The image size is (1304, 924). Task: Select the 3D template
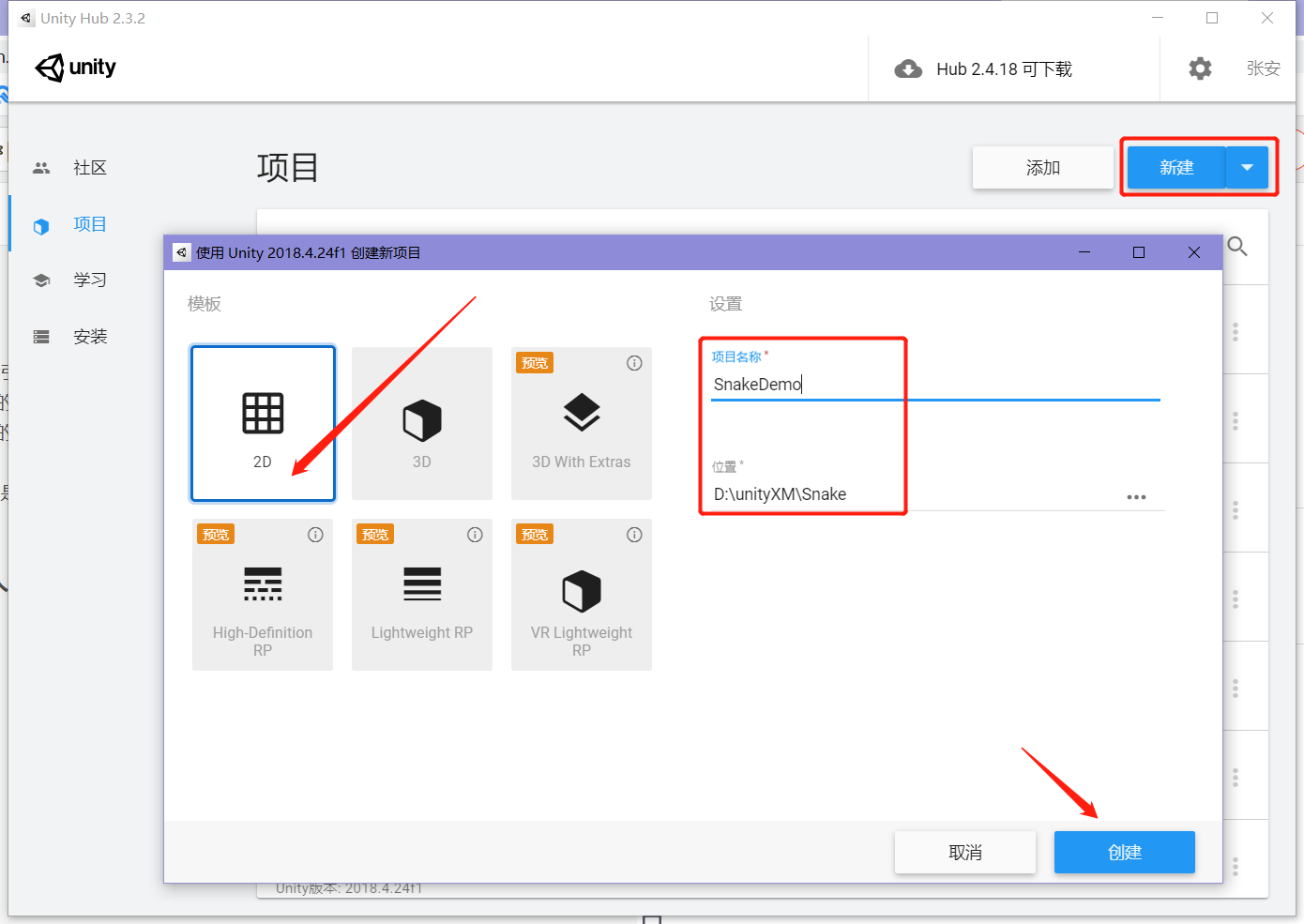pos(422,423)
